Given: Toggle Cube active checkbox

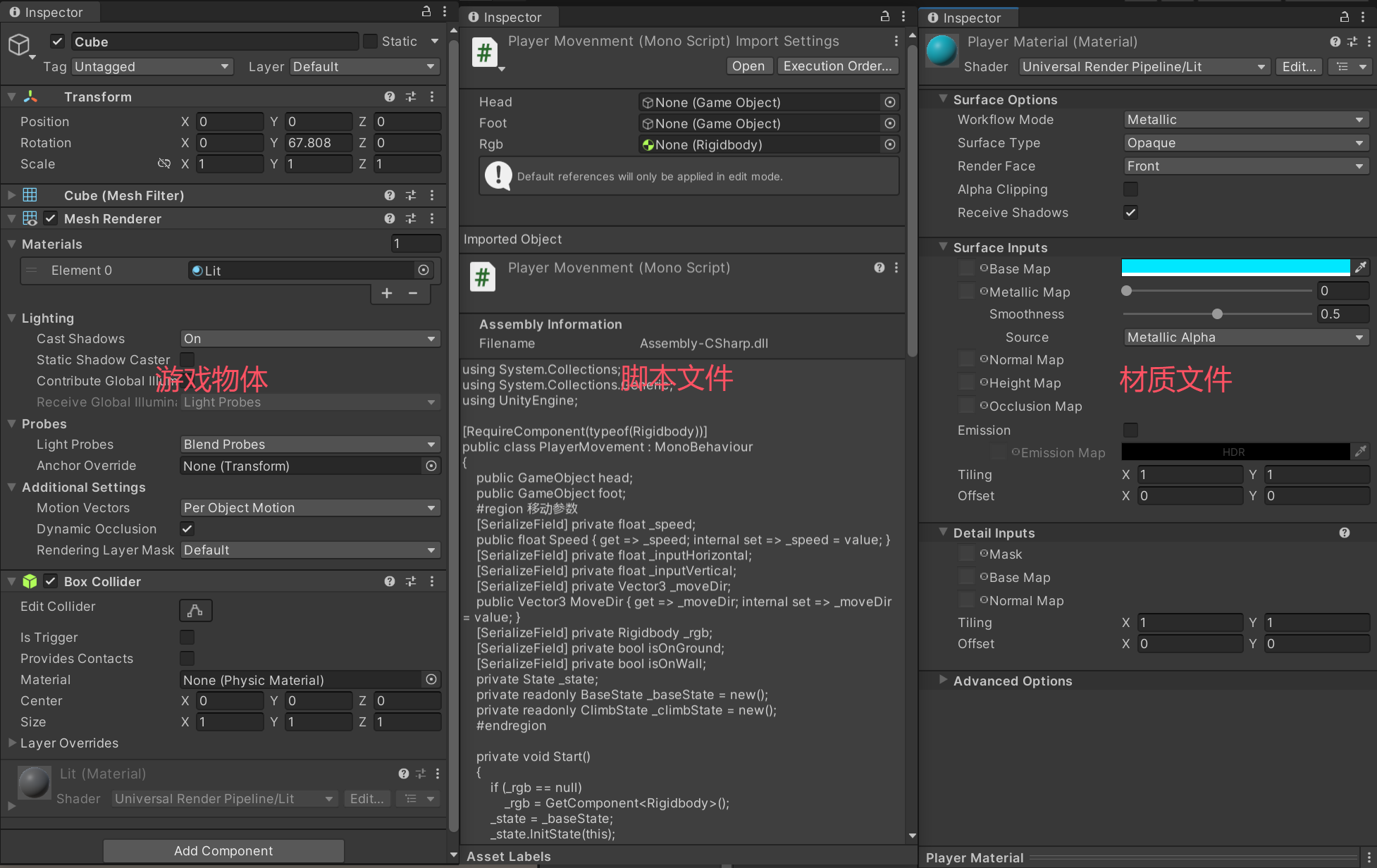Looking at the screenshot, I should point(58,42).
